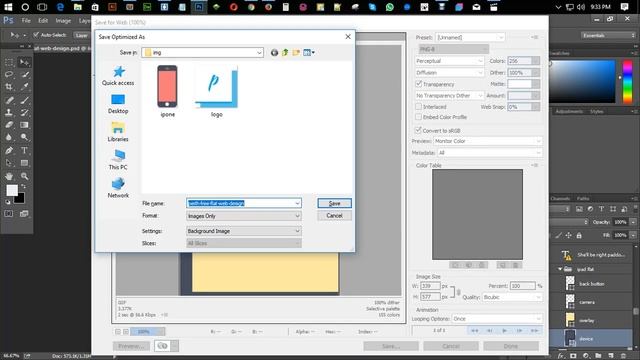640x360 pixels.
Task: Toggle Auto-Select checkbox in options bar
Action: pyautogui.click(x=36, y=35)
